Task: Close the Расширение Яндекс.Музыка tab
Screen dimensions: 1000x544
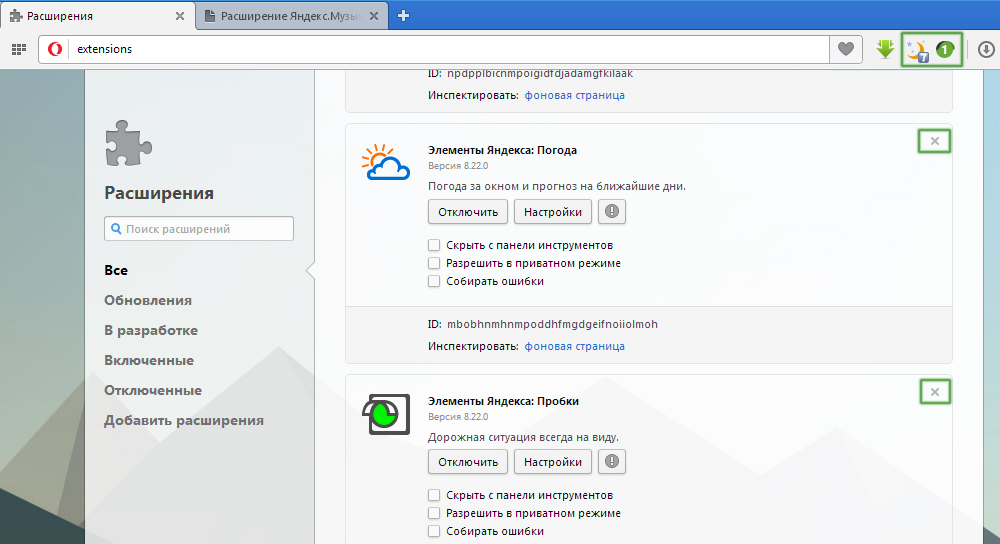Action: (x=374, y=16)
